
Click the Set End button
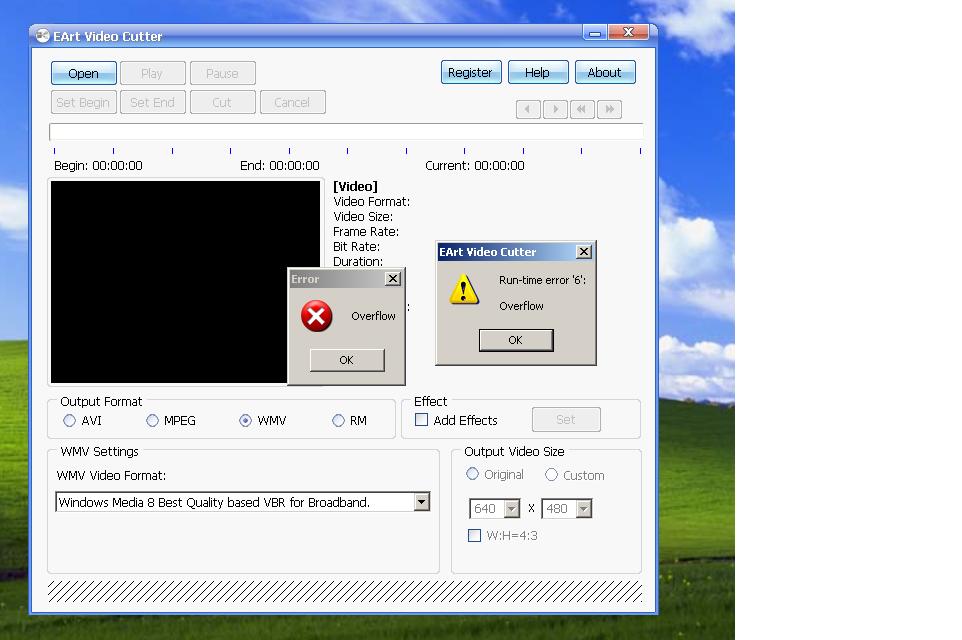152,102
